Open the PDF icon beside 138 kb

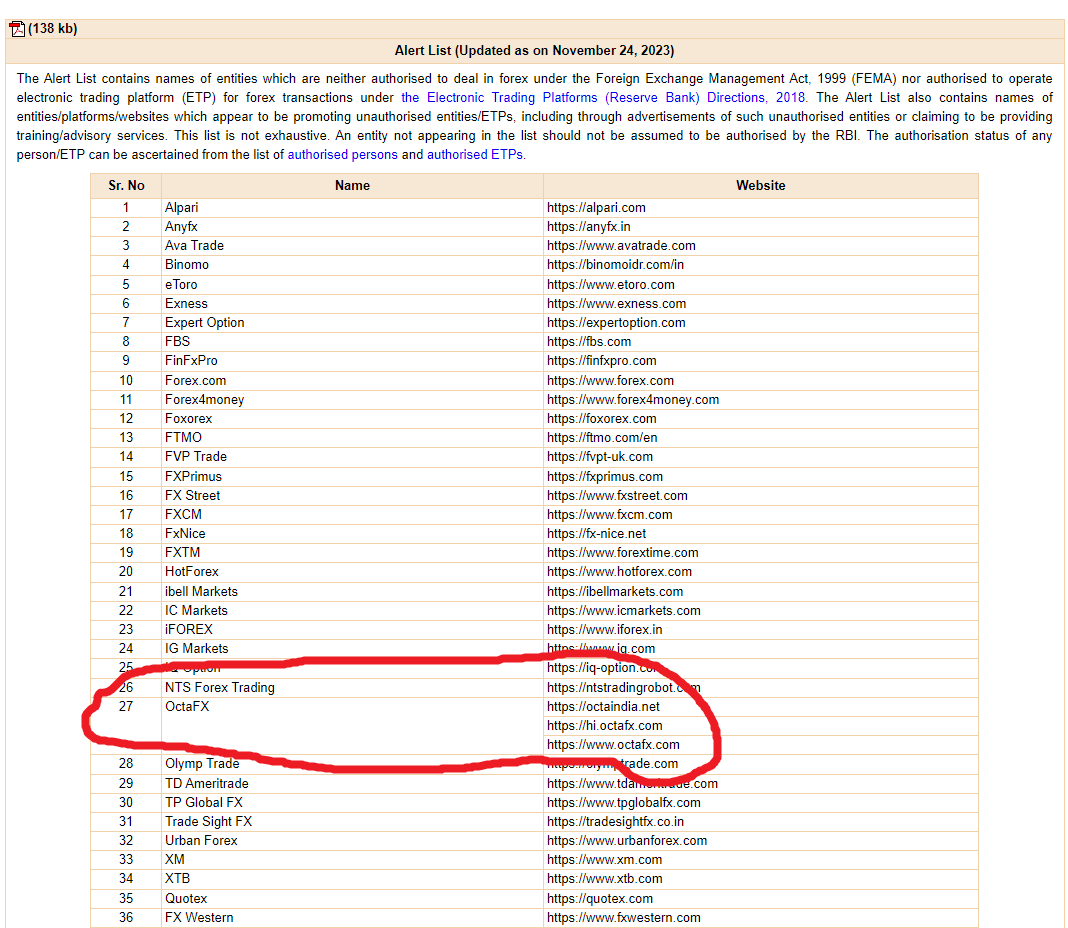tap(17, 29)
